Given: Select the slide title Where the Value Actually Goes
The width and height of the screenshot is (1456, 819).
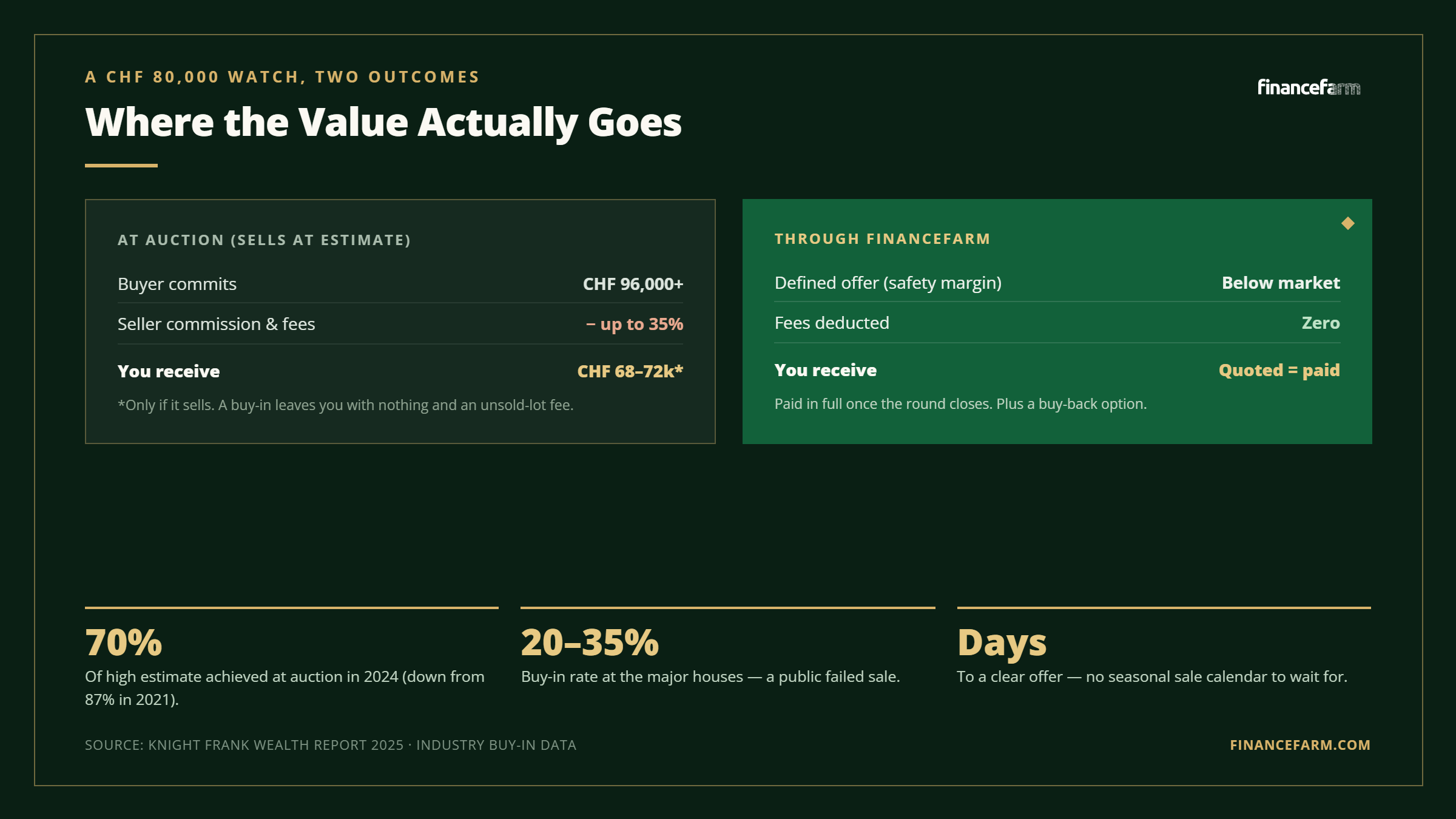Looking at the screenshot, I should click(383, 123).
